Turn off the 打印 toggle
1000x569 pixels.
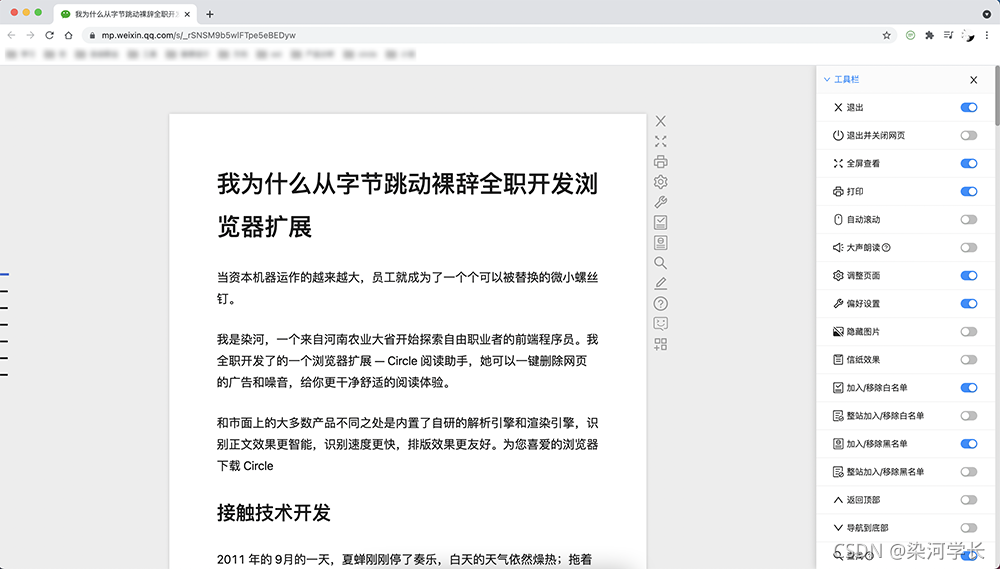(x=969, y=191)
